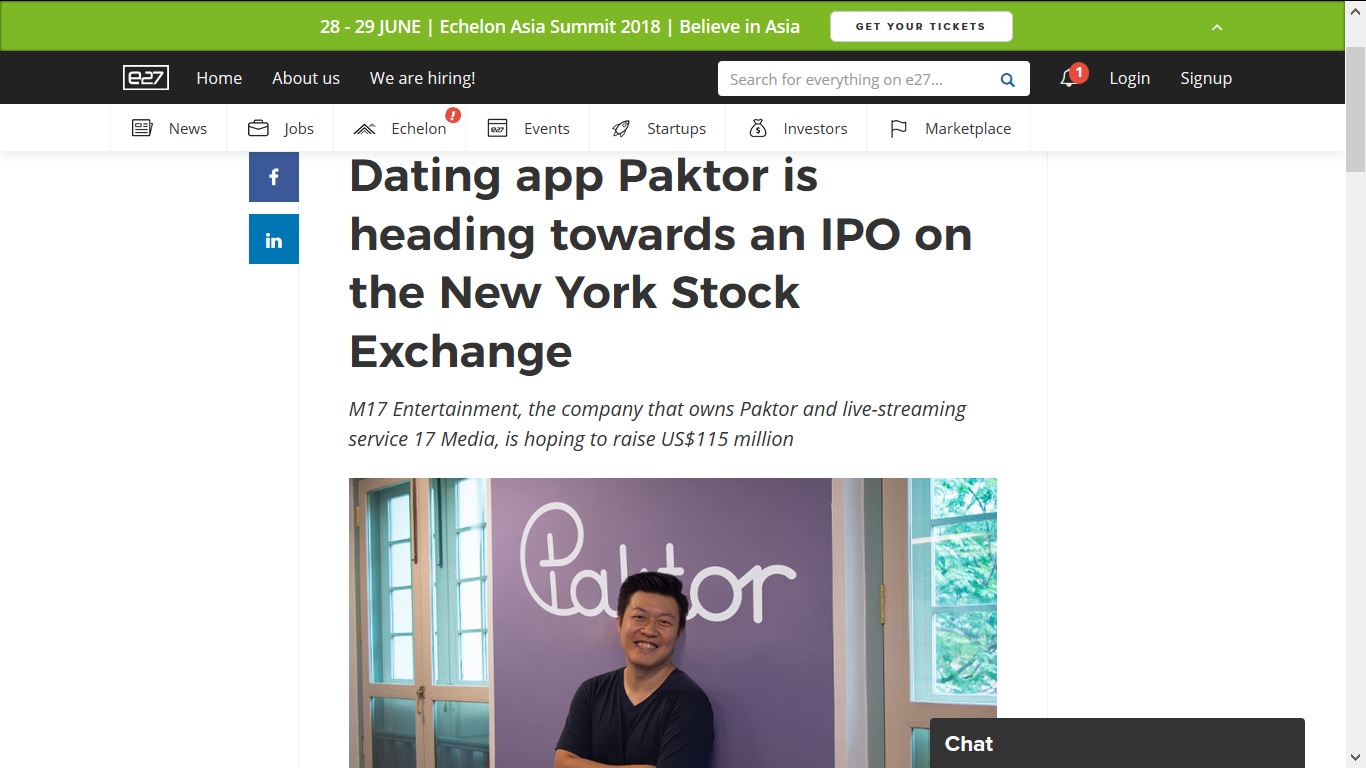Image resolution: width=1366 pixels, height=768 pixels.
Task: Collapse the green summit banner
Action: coord(1217,27)
